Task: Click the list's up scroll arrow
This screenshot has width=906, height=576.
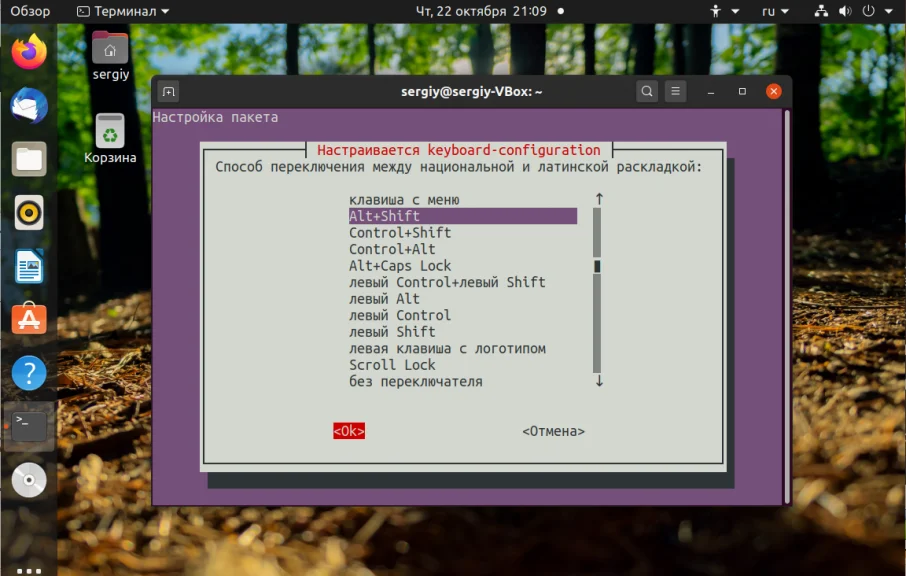Action: click(599, 199)
